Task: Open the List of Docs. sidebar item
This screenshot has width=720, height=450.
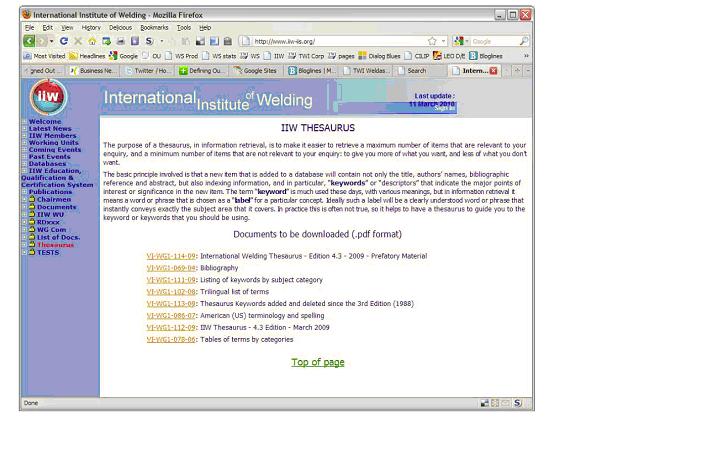Action: tap(58, 237)
